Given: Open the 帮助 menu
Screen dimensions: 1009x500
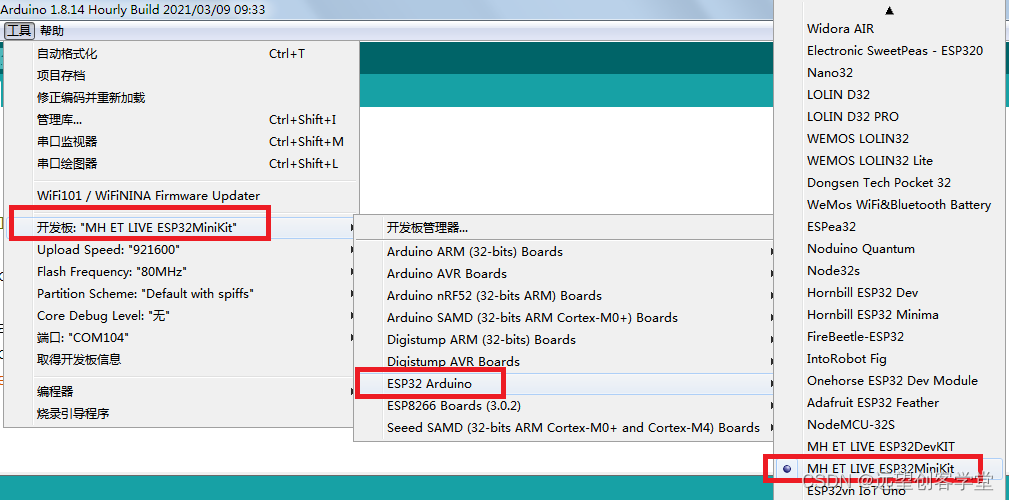Looking at the screenshot, I should point(51,31).
